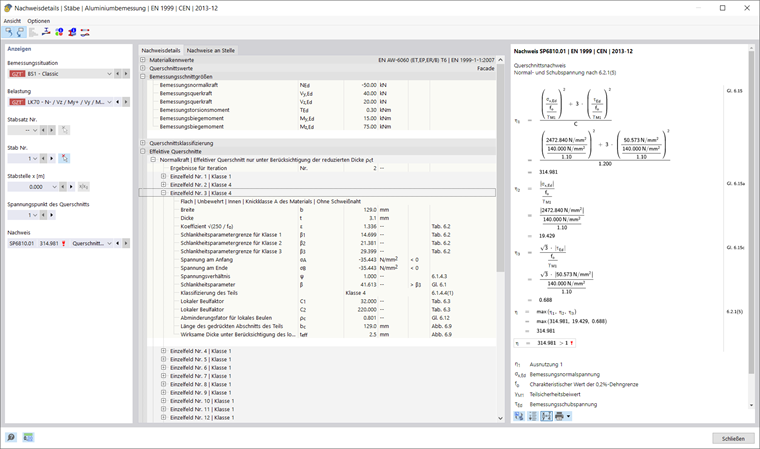Select Ergebnisse für Iteration row
The height and width of the screenshot is (449, 760).
point(321,168)
